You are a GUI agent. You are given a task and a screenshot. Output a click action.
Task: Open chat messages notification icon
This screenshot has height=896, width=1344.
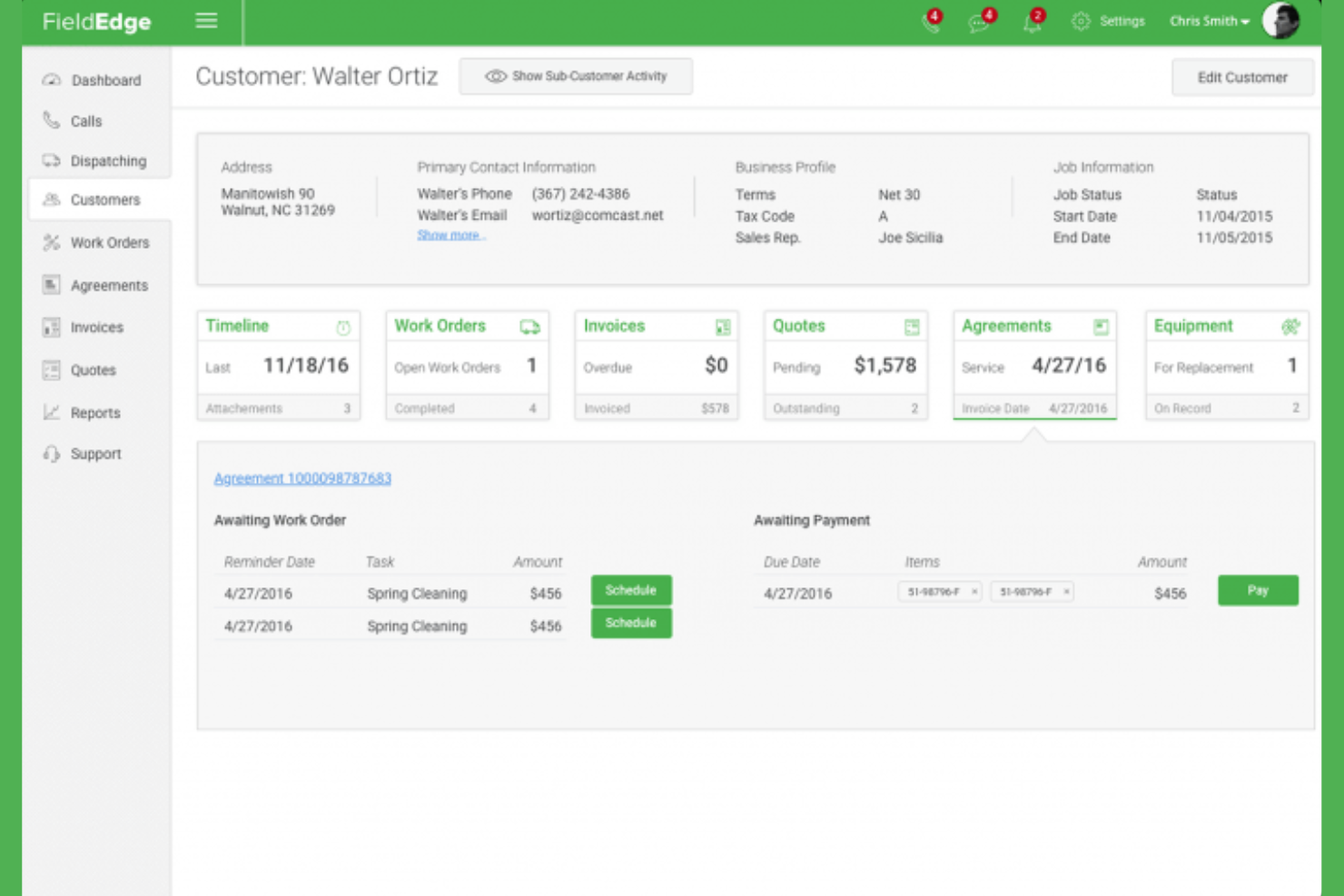(982, 21)
